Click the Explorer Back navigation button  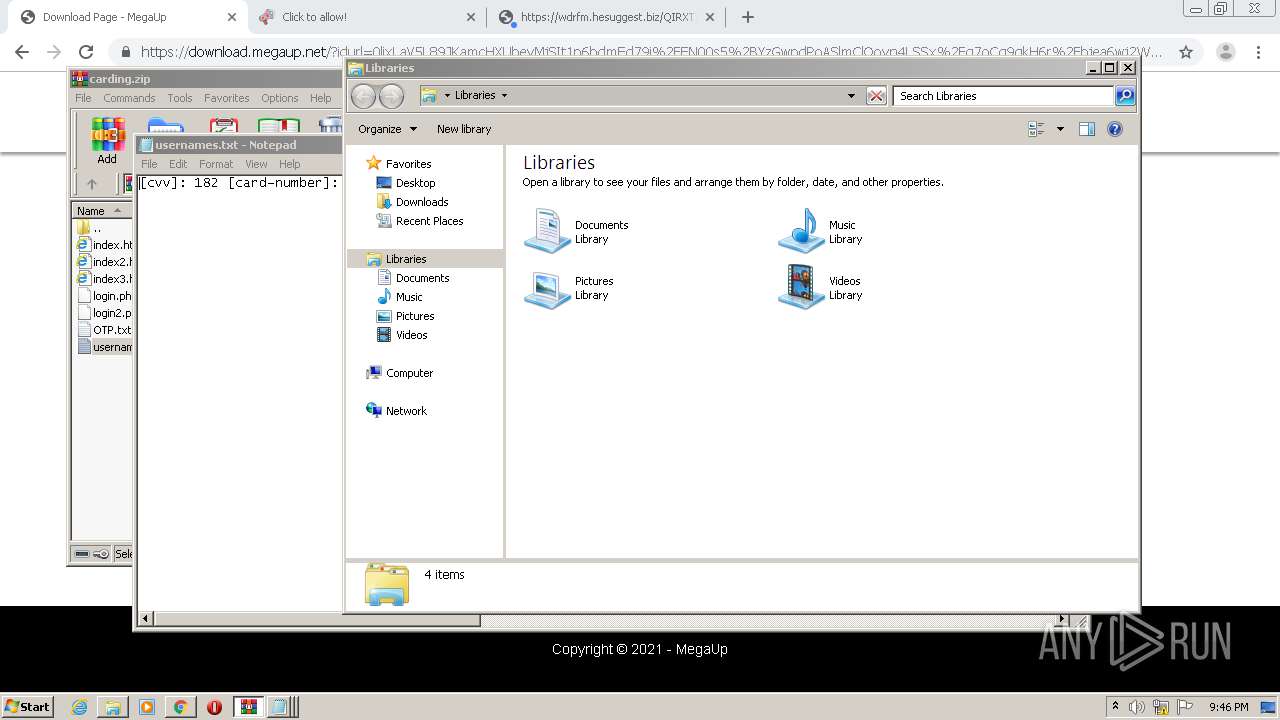(364, 96)
